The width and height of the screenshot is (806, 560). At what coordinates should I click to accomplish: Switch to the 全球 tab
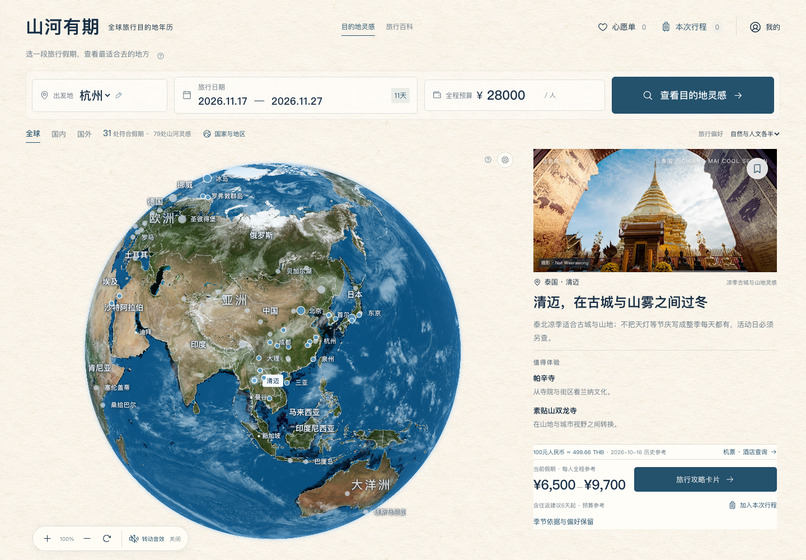click(x=33, y=134)
